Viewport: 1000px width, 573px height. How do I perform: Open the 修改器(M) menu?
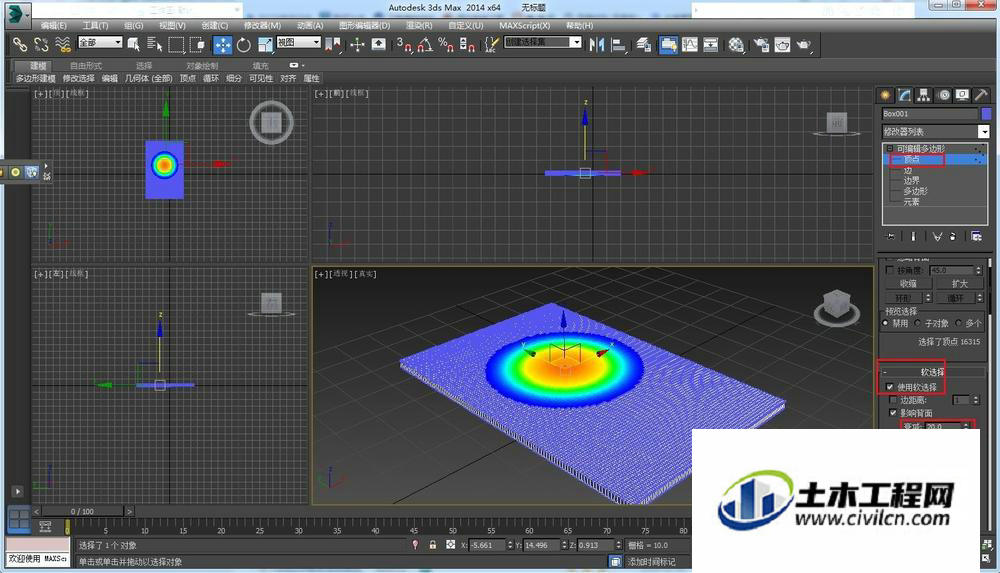[262, 26]
